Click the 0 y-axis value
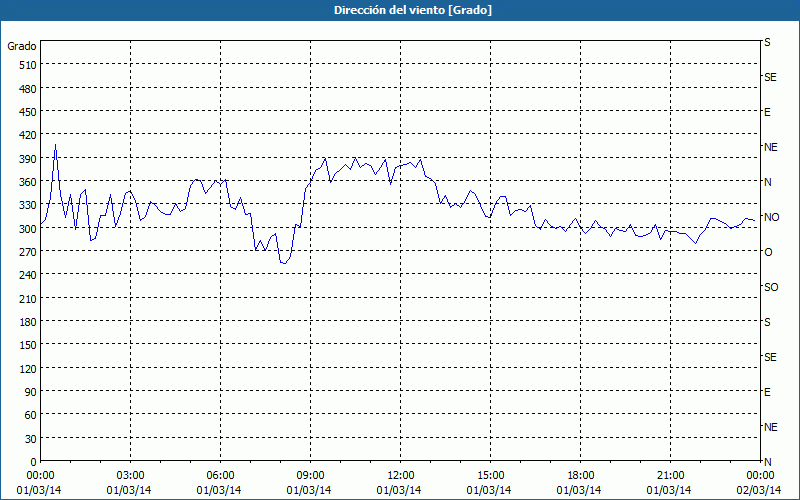800x500 pixels. pyautogui.click(x=34, y=462)
